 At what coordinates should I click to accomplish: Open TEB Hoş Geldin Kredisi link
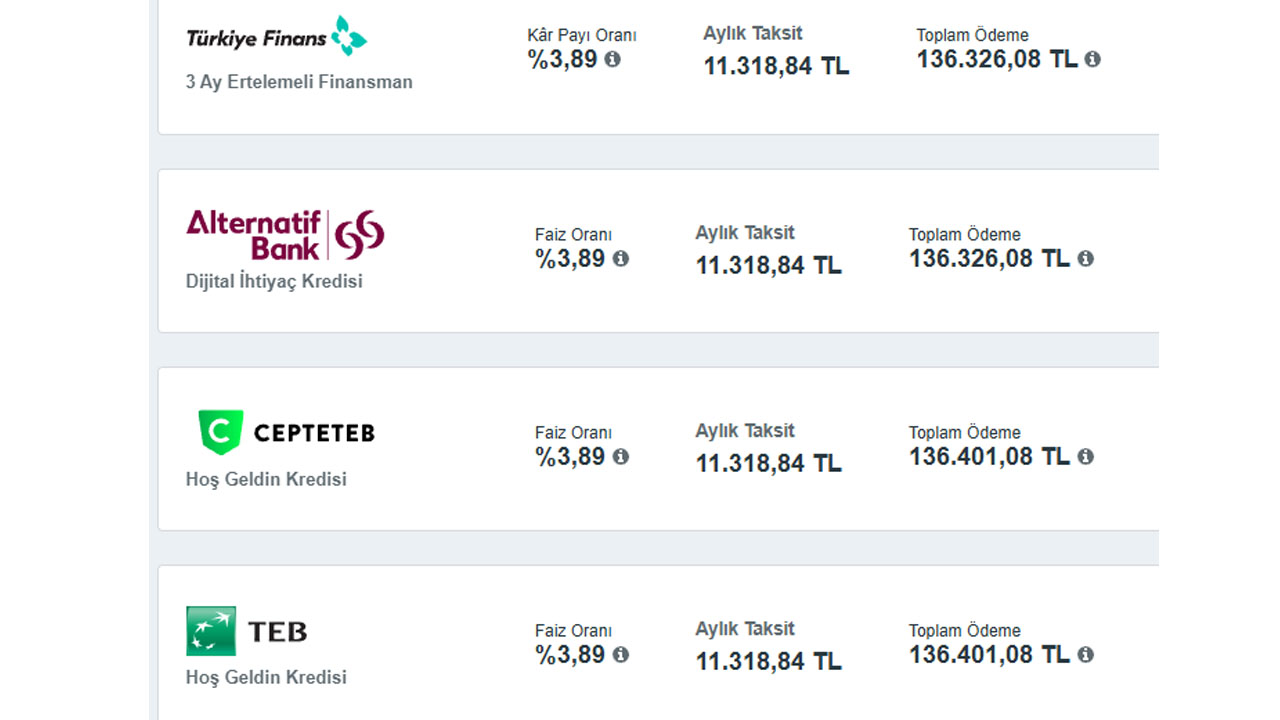pyautogui.click(x=266, y=677)
